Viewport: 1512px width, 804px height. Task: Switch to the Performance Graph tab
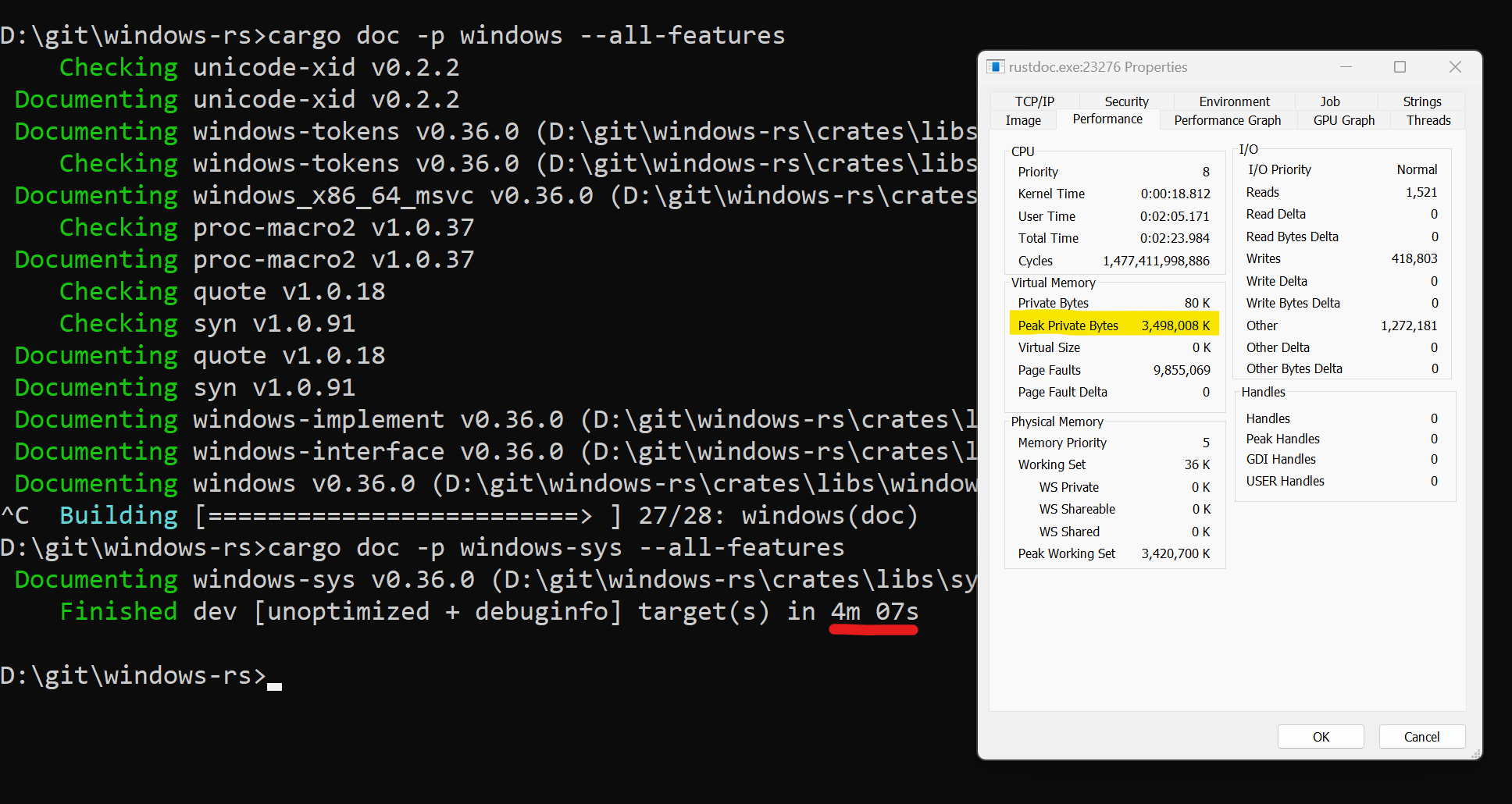[1227, 119]
